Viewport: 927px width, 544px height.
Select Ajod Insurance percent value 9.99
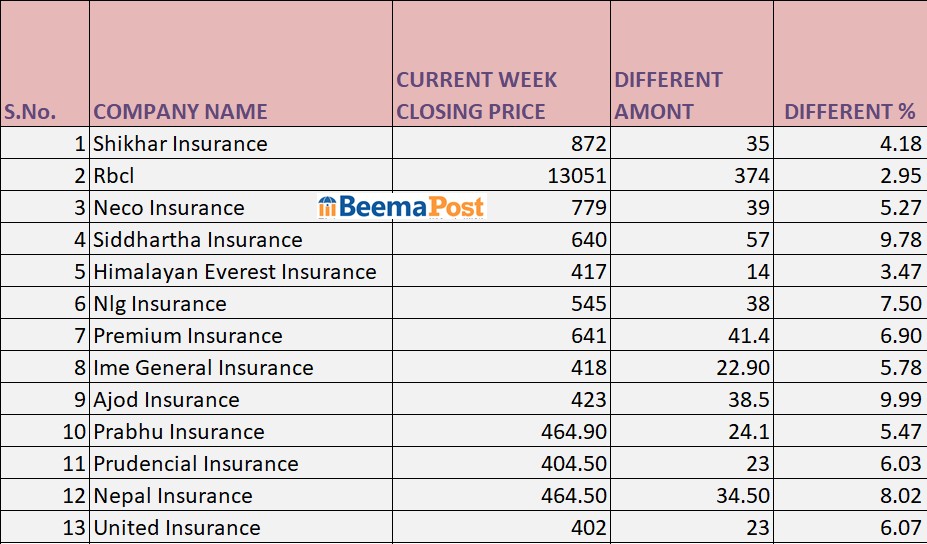tap(901, 399)
